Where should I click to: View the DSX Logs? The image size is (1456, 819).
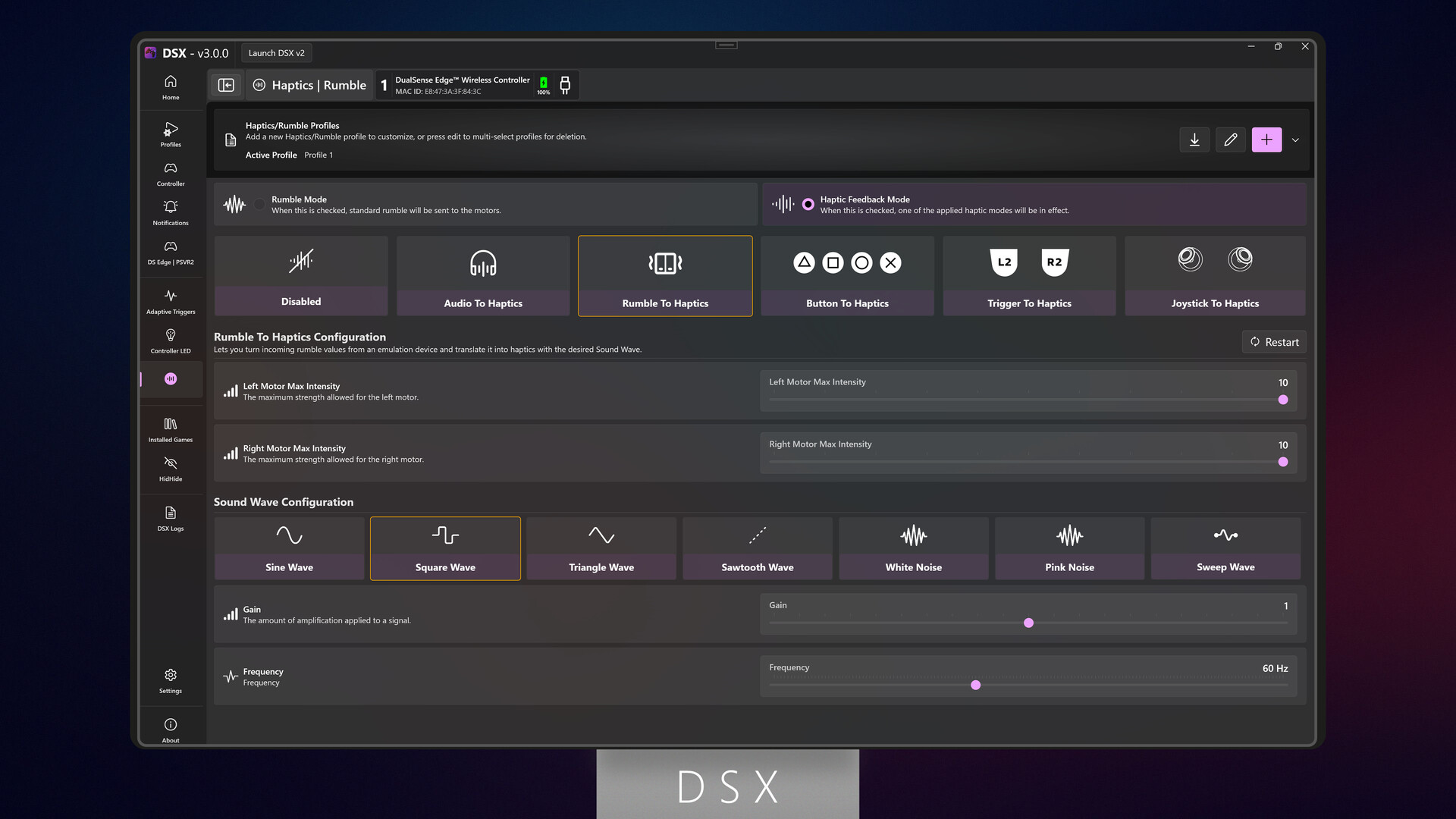(170, 517)
